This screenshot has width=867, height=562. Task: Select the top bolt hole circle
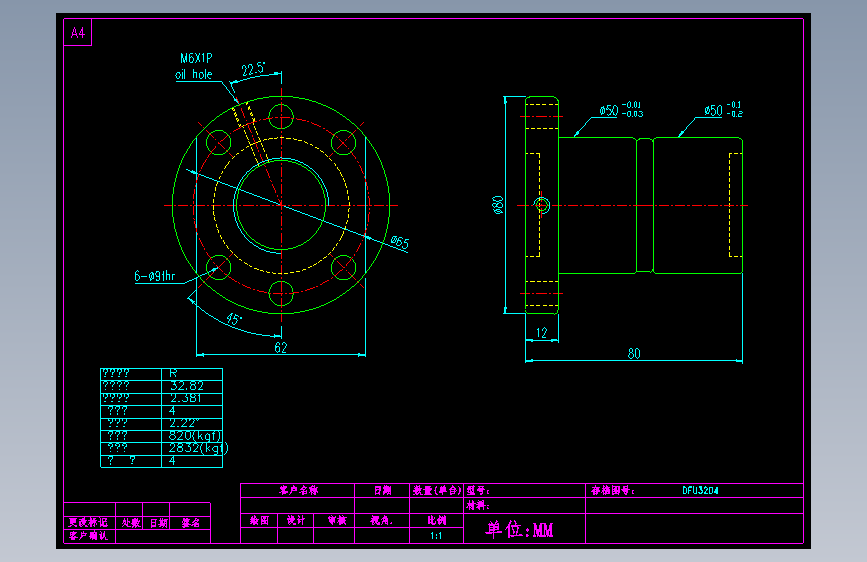(x=281, y=117)
